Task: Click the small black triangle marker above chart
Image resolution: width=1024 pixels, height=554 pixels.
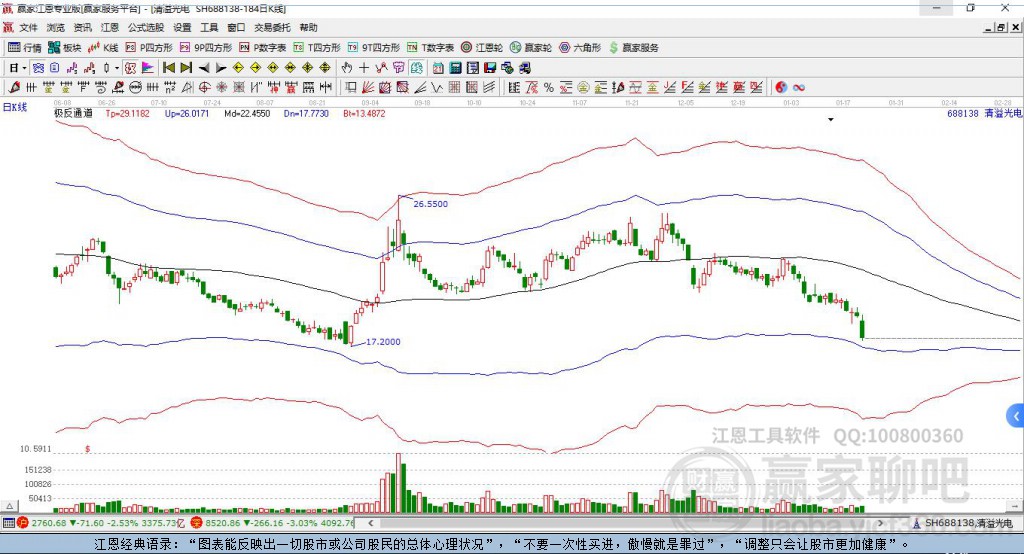Action: (831, 120)
